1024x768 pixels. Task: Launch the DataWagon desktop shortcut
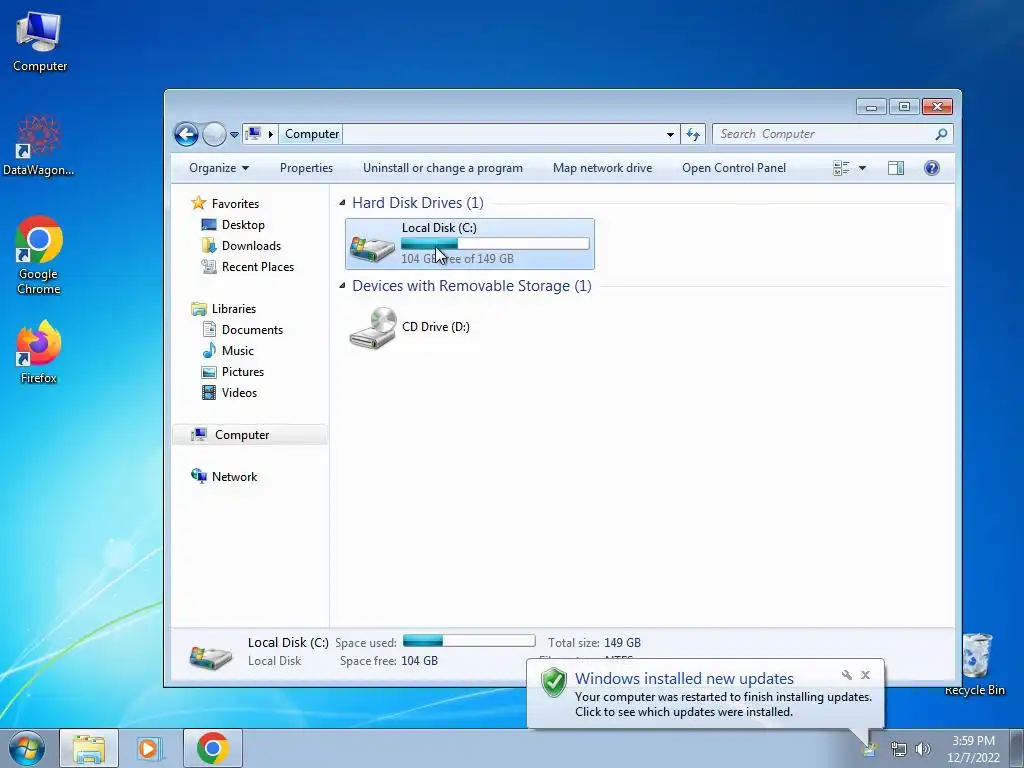point(39,145)
